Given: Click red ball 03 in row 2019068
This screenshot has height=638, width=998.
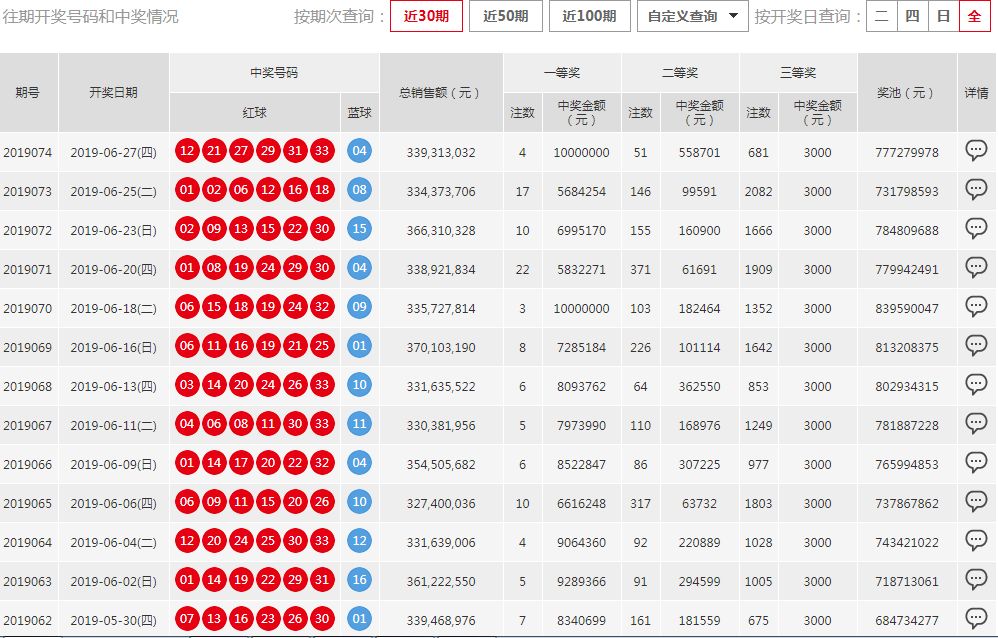Looking at the screenshot, I should [x=187, y=385].
